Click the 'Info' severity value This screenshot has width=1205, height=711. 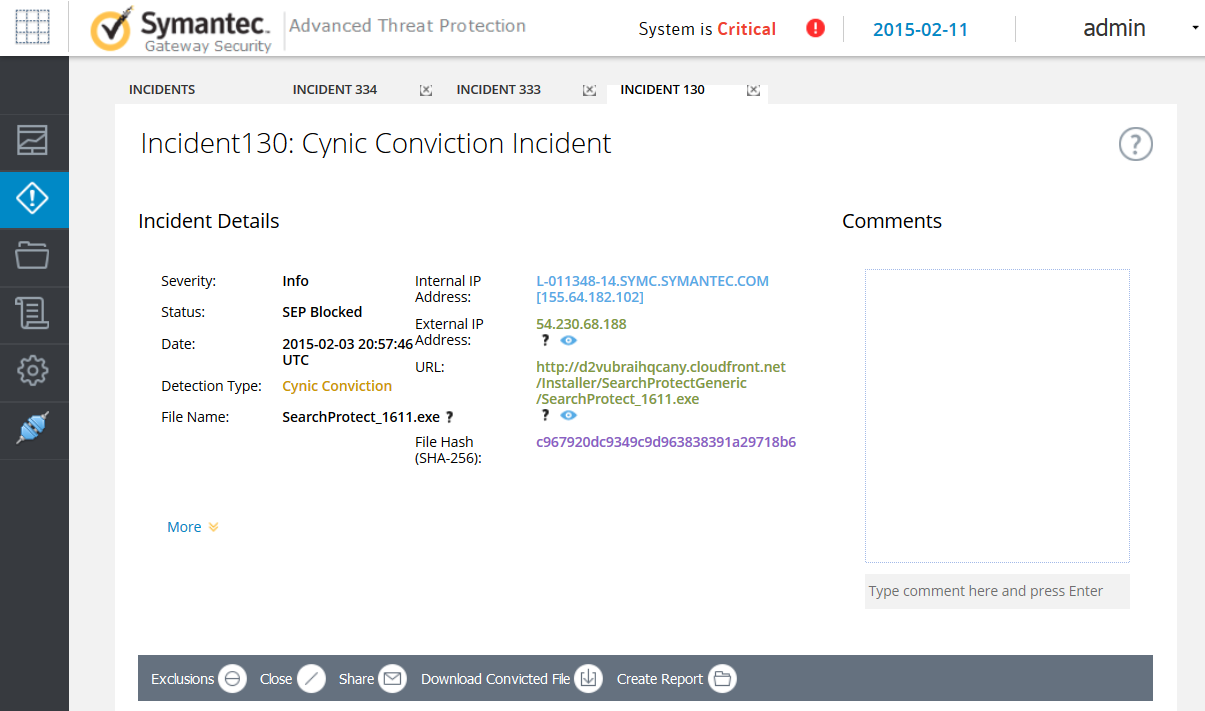click(296, 281)
